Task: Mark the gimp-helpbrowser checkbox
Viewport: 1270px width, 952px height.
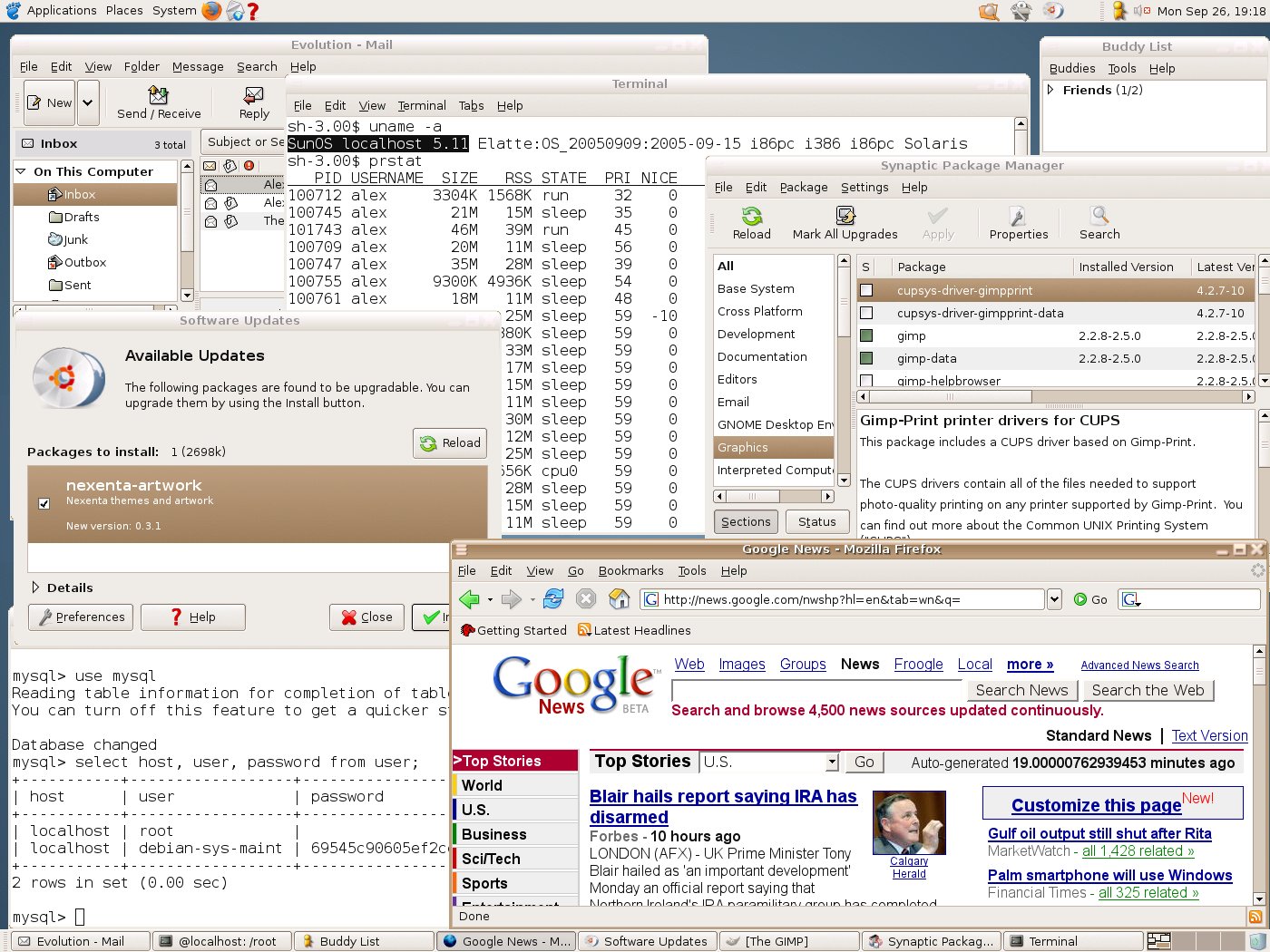Action: [866, 381]
